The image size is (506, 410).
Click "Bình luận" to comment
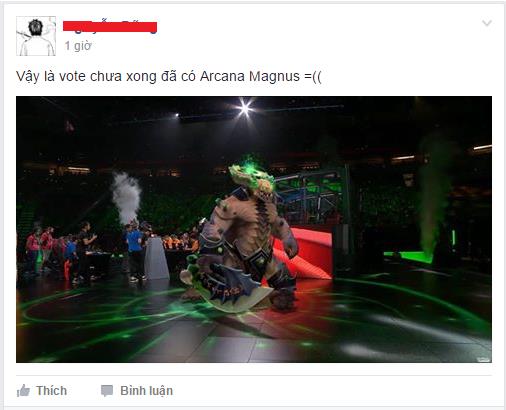(147, 391)
